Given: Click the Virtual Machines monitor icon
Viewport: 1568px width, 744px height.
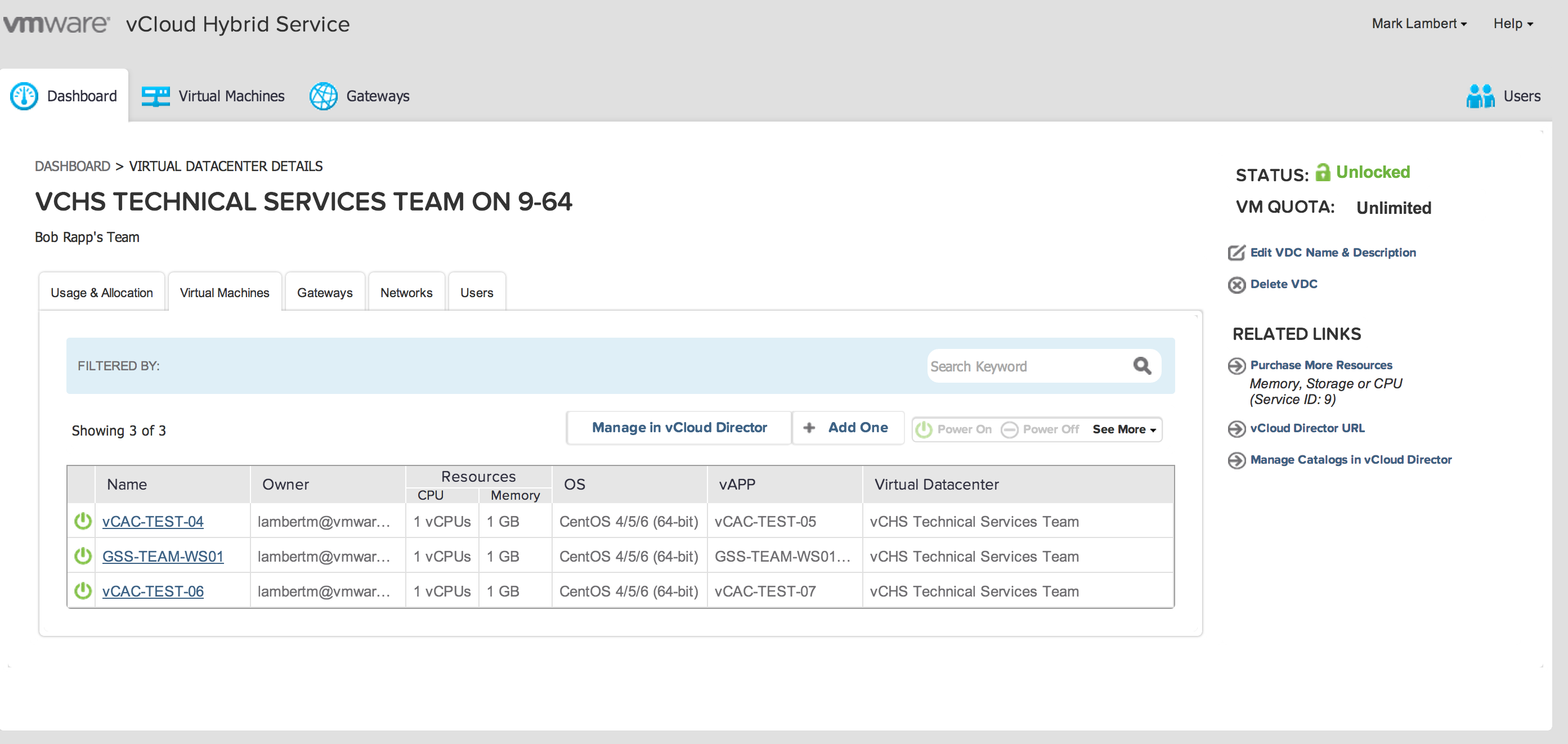Looking at the screenshot, I should point(156,96).
